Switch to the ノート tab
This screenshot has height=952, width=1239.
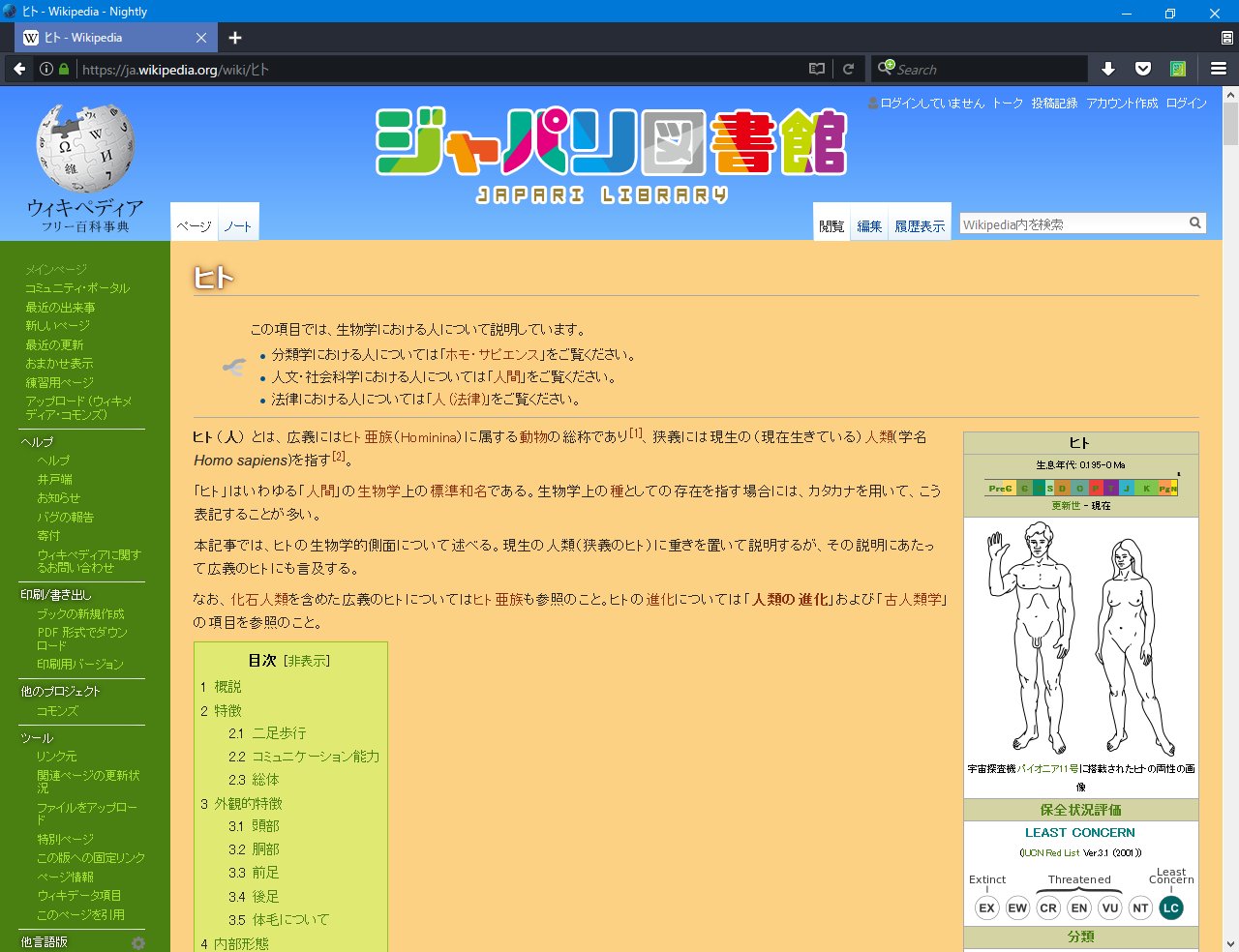pos(238,224)
